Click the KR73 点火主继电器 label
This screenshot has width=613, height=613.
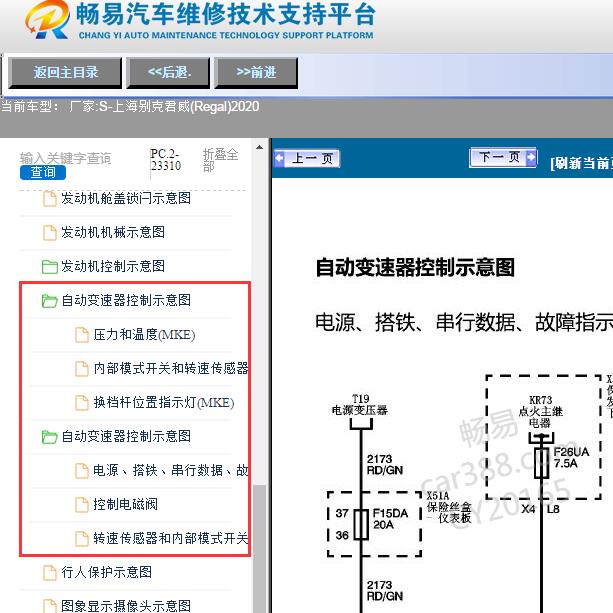540,411
